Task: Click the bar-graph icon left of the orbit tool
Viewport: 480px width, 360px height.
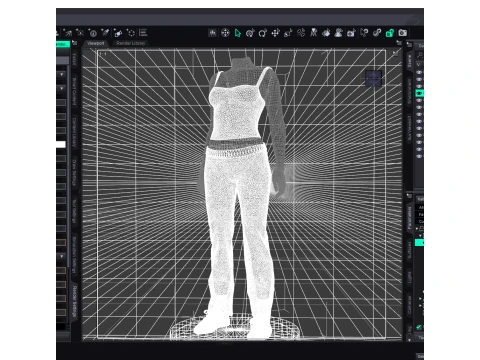Action: (x=212, y=33)
